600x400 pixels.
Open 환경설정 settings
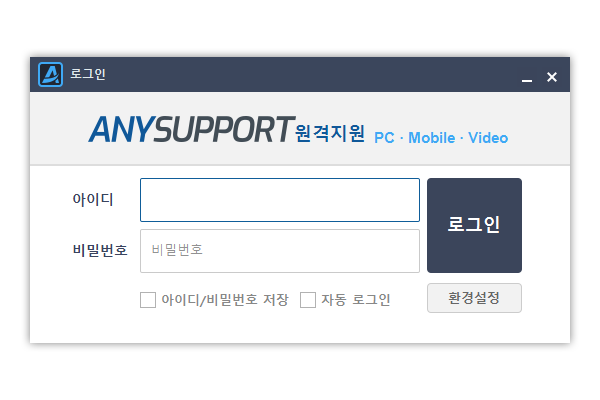474,298
